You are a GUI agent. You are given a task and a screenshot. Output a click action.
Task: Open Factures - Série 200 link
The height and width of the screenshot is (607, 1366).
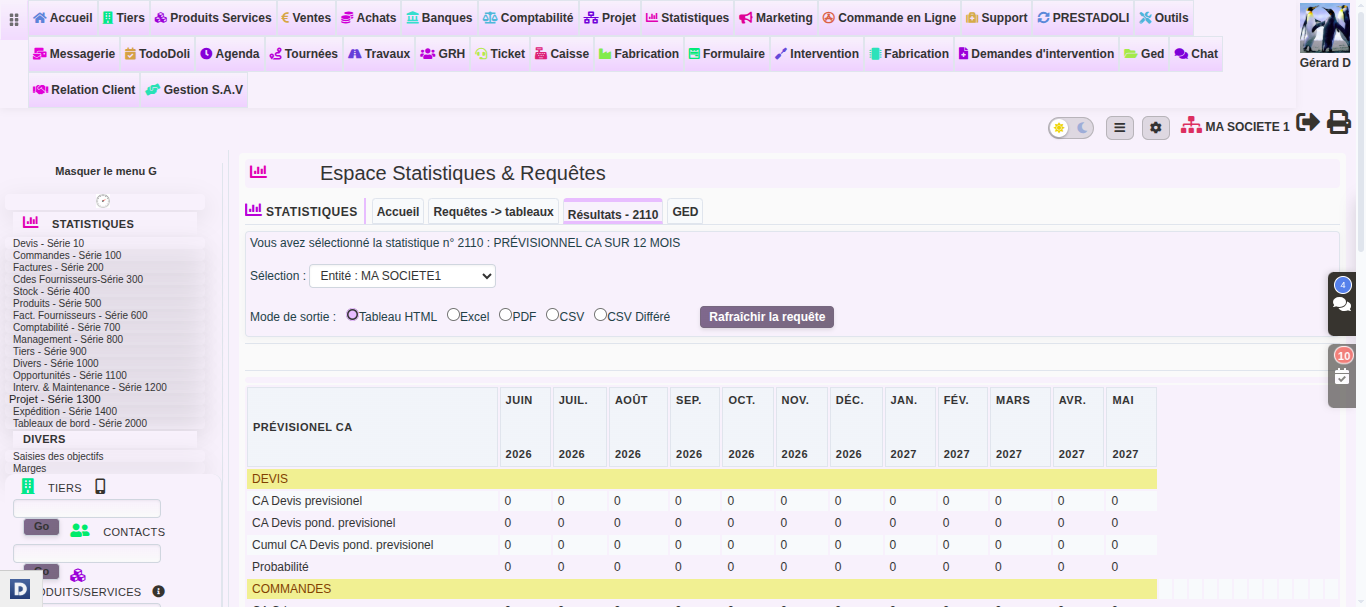tap(58, 267)
